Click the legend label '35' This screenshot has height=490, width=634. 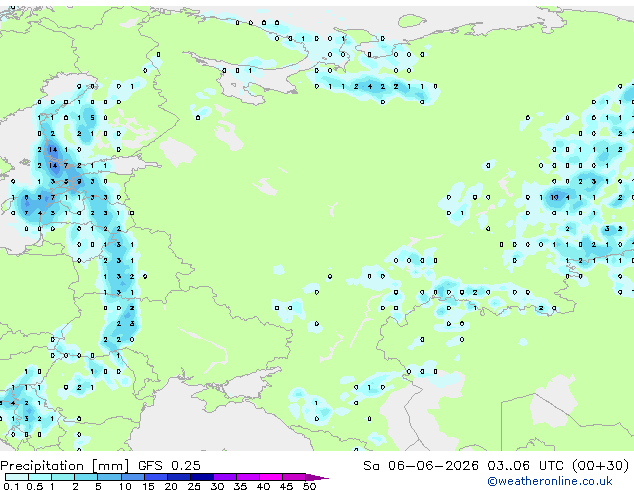(x=240, y=486)
